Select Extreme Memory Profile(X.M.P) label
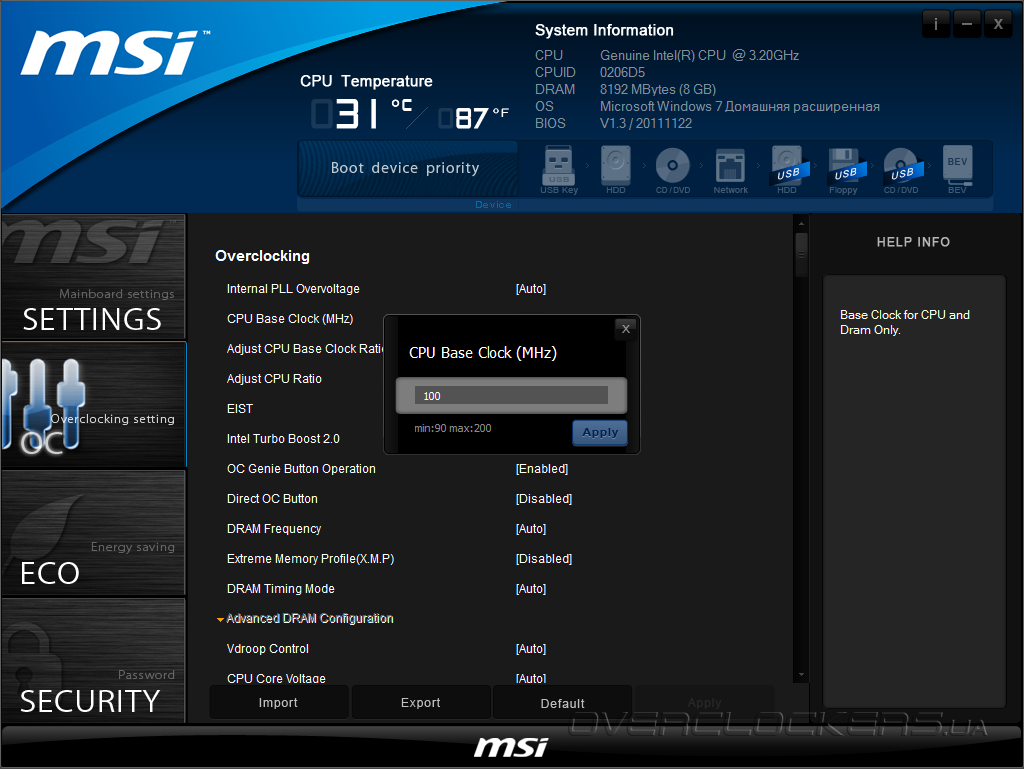This screenshot has width=1024, height=769. [311, 559]
